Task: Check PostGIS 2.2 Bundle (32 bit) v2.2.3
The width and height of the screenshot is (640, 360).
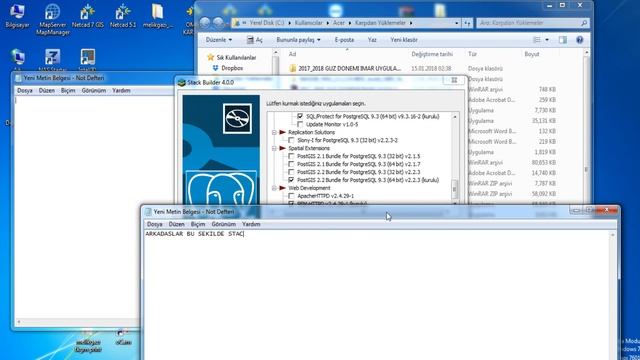Action: [291, 172]
